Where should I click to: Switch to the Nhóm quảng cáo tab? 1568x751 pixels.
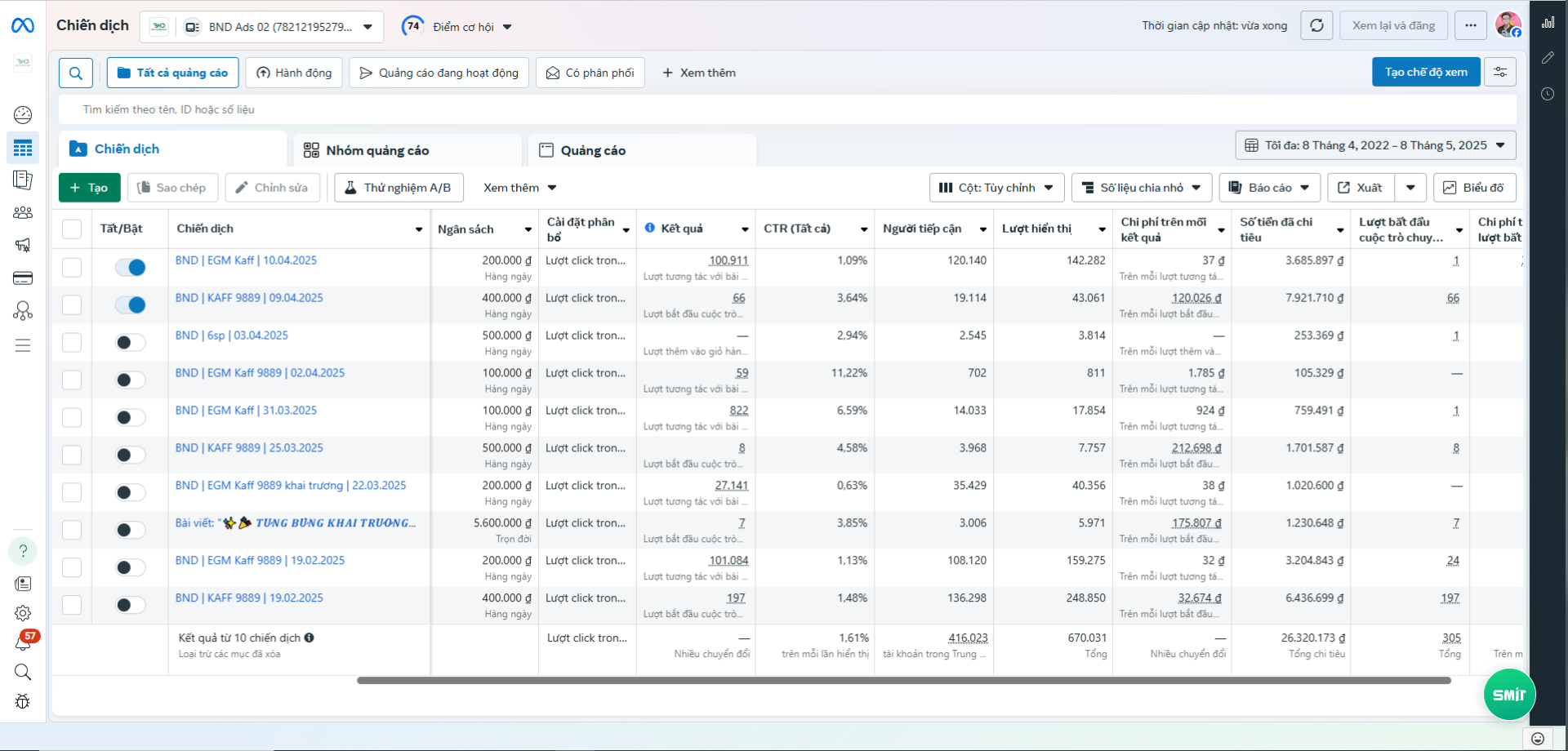408,150
